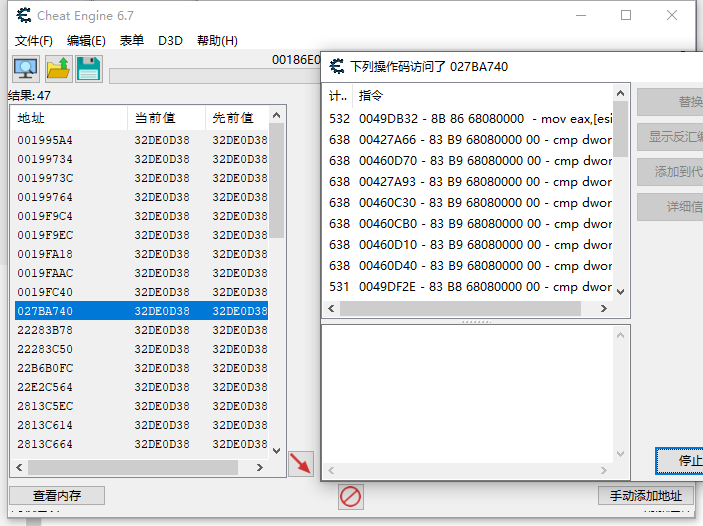Sort by the 地址 column header
Viewport: 703px width, 526px height.
(x=69, y=118)
